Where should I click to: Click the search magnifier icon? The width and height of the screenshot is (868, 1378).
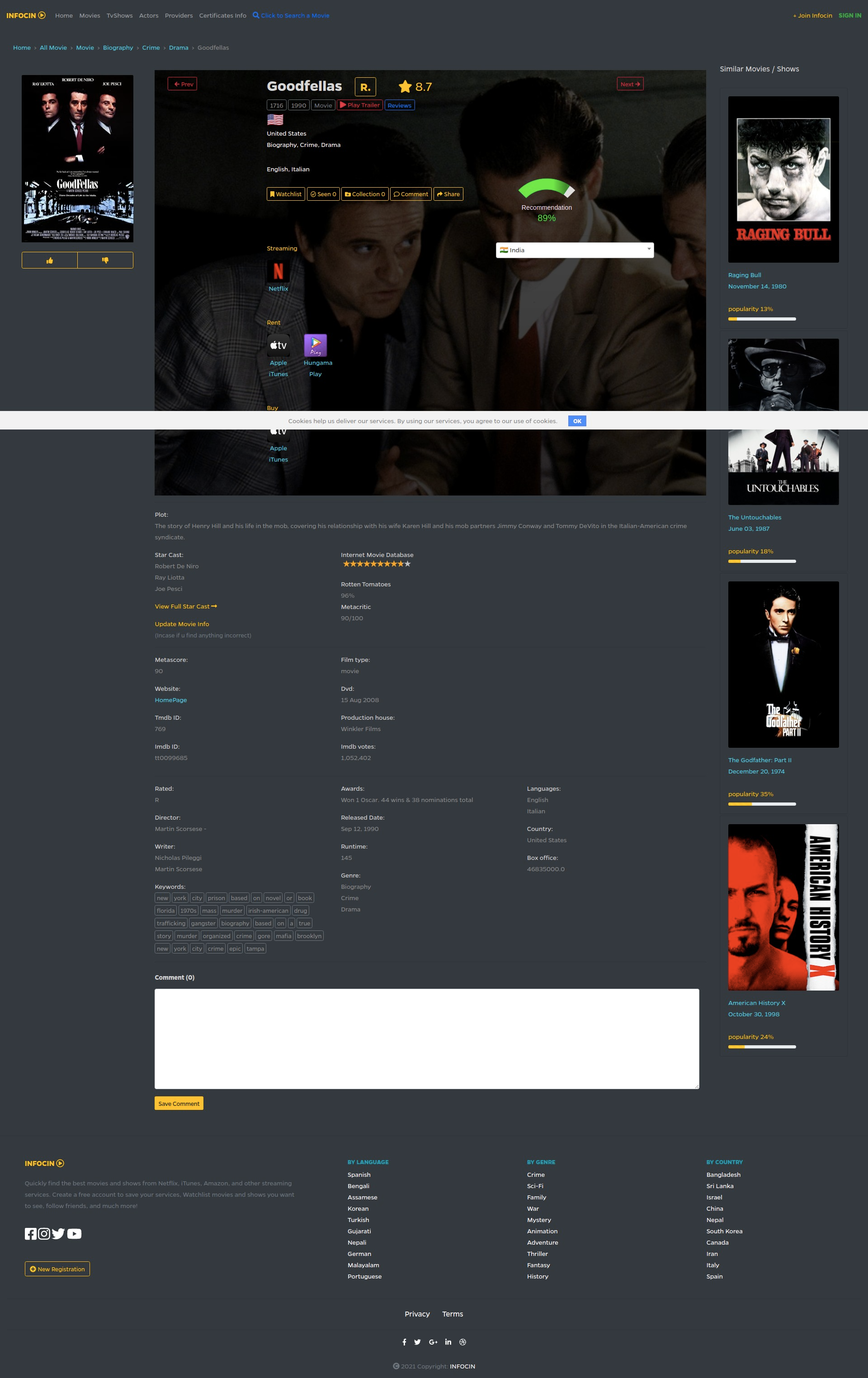click(x=256, y=15)
